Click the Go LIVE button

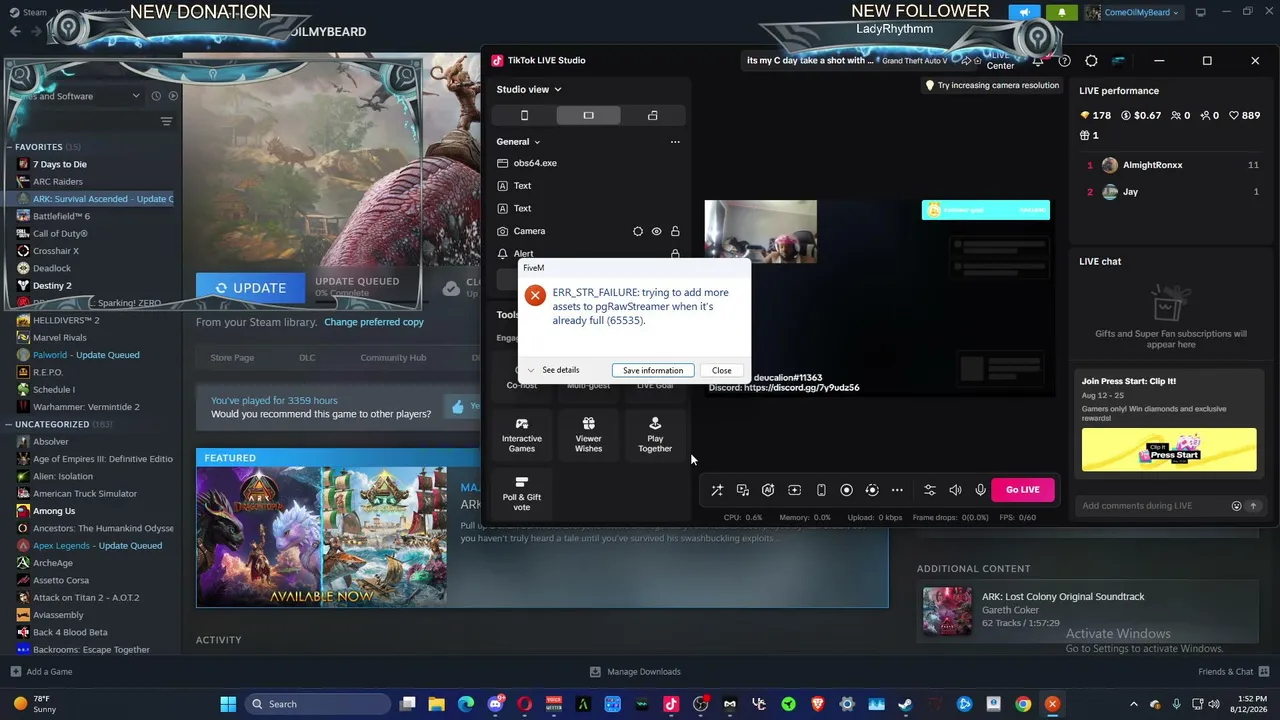1022,490
